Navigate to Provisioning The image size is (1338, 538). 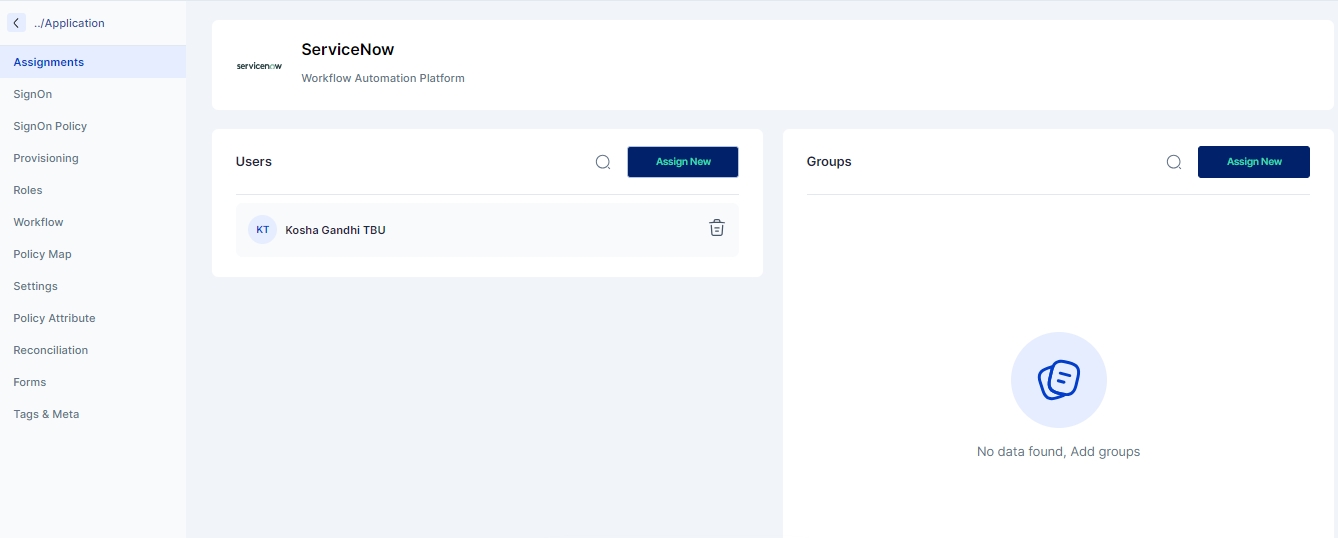(46, 158)
